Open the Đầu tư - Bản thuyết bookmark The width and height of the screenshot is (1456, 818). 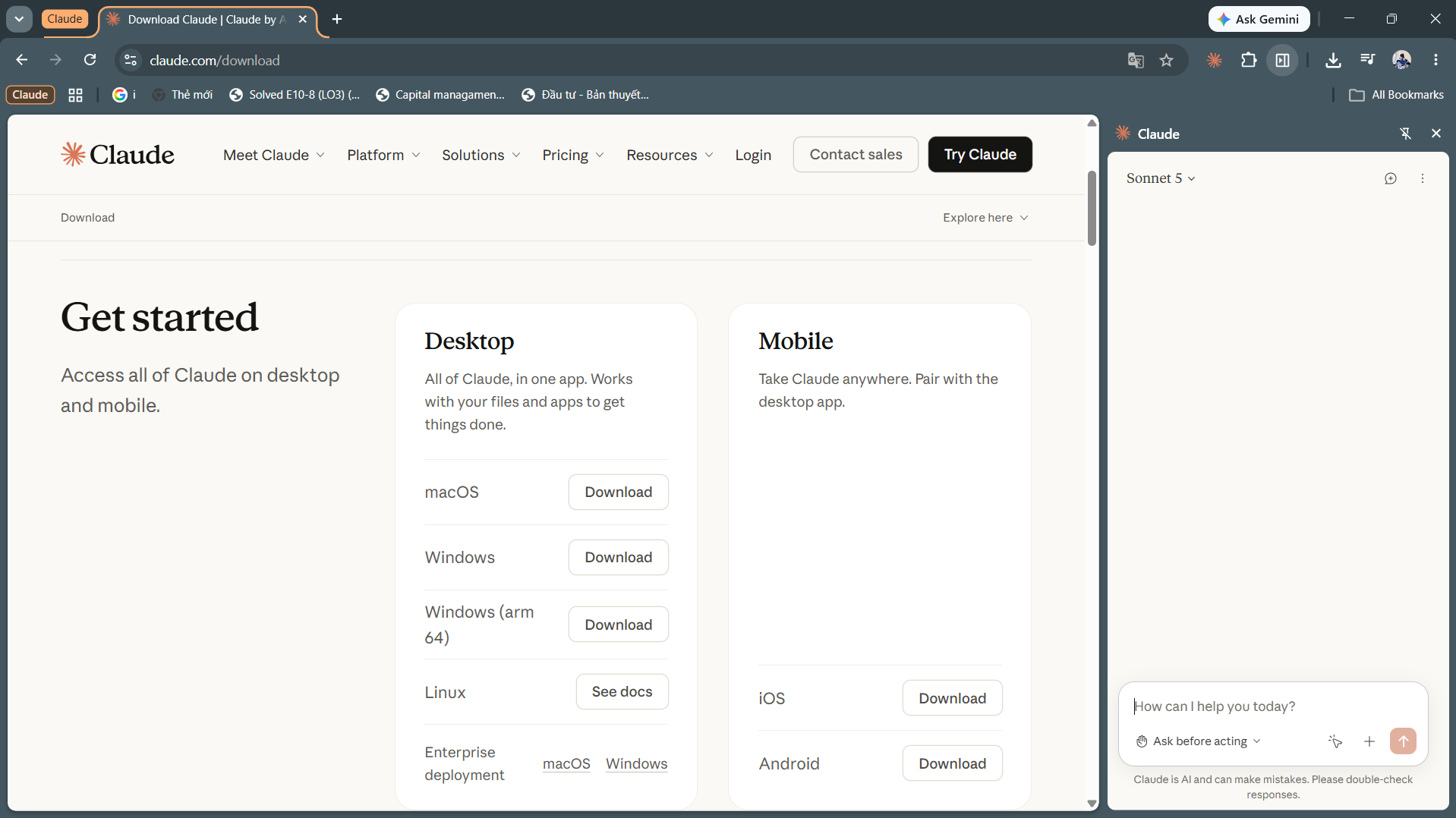585,95
